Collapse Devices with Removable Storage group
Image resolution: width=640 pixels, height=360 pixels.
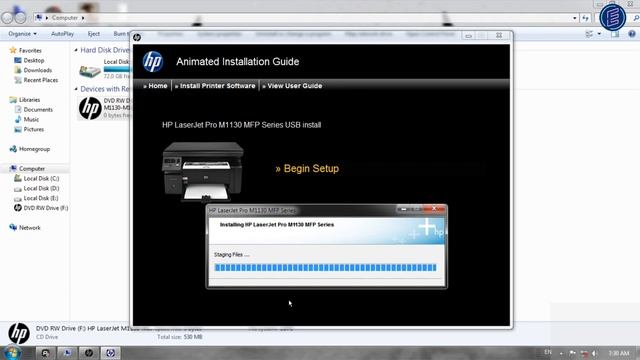coord(76,89)
